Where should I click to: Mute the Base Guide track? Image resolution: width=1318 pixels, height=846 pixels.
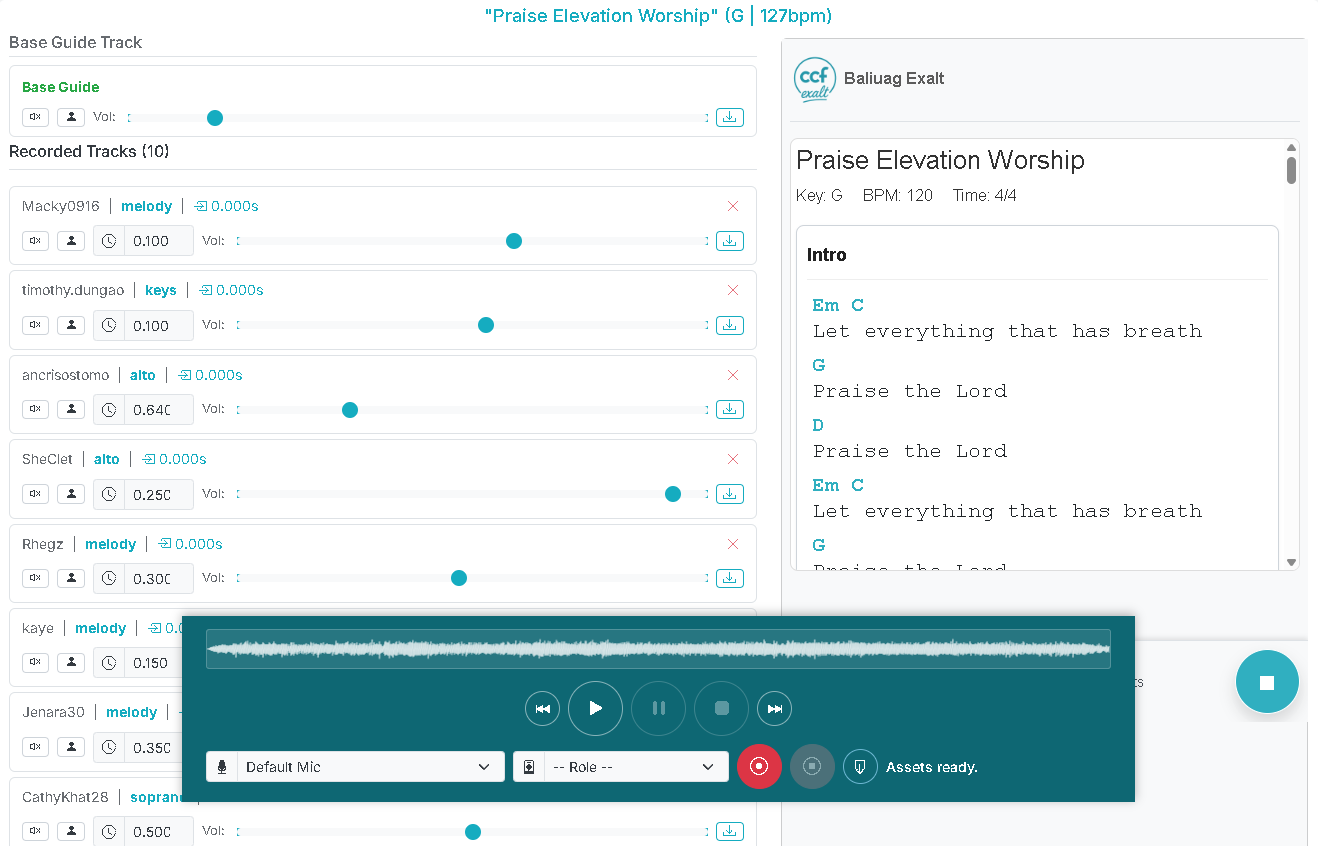(x=36, y=117)
